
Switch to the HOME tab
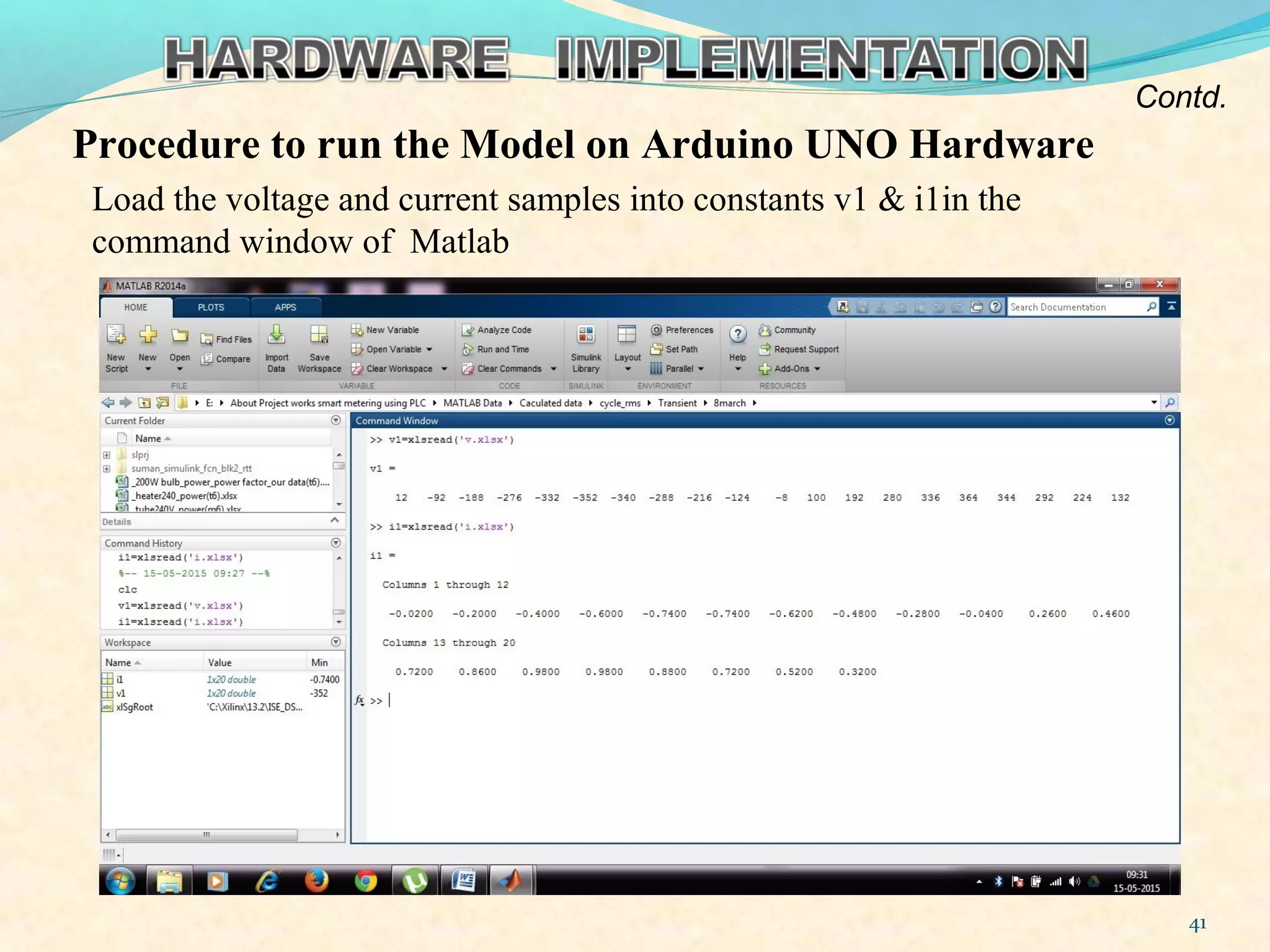(136, 307)
